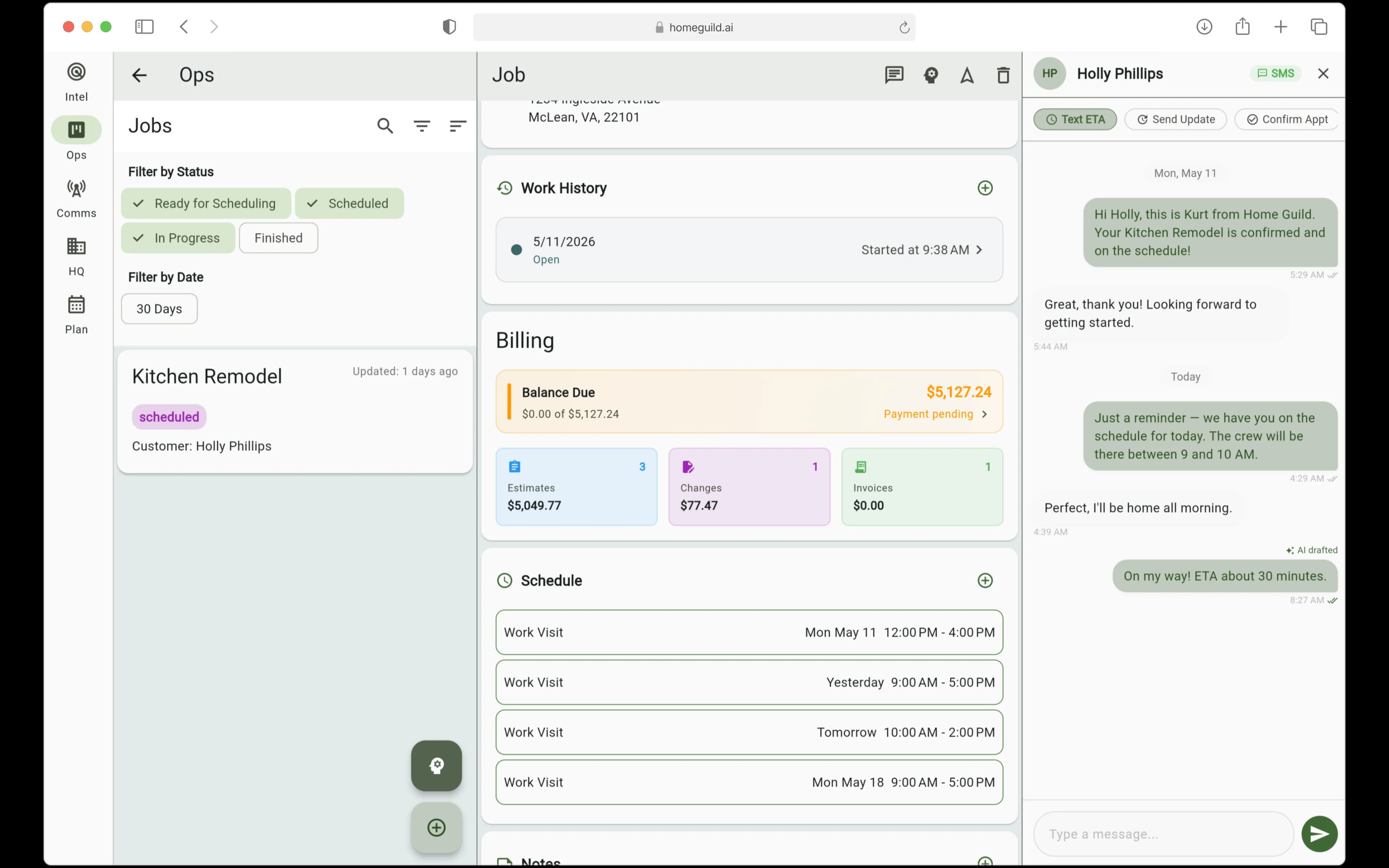Screen dimensions: 1389x868
Task: Delete the job with trash icon
Action: click(1003, 75)
